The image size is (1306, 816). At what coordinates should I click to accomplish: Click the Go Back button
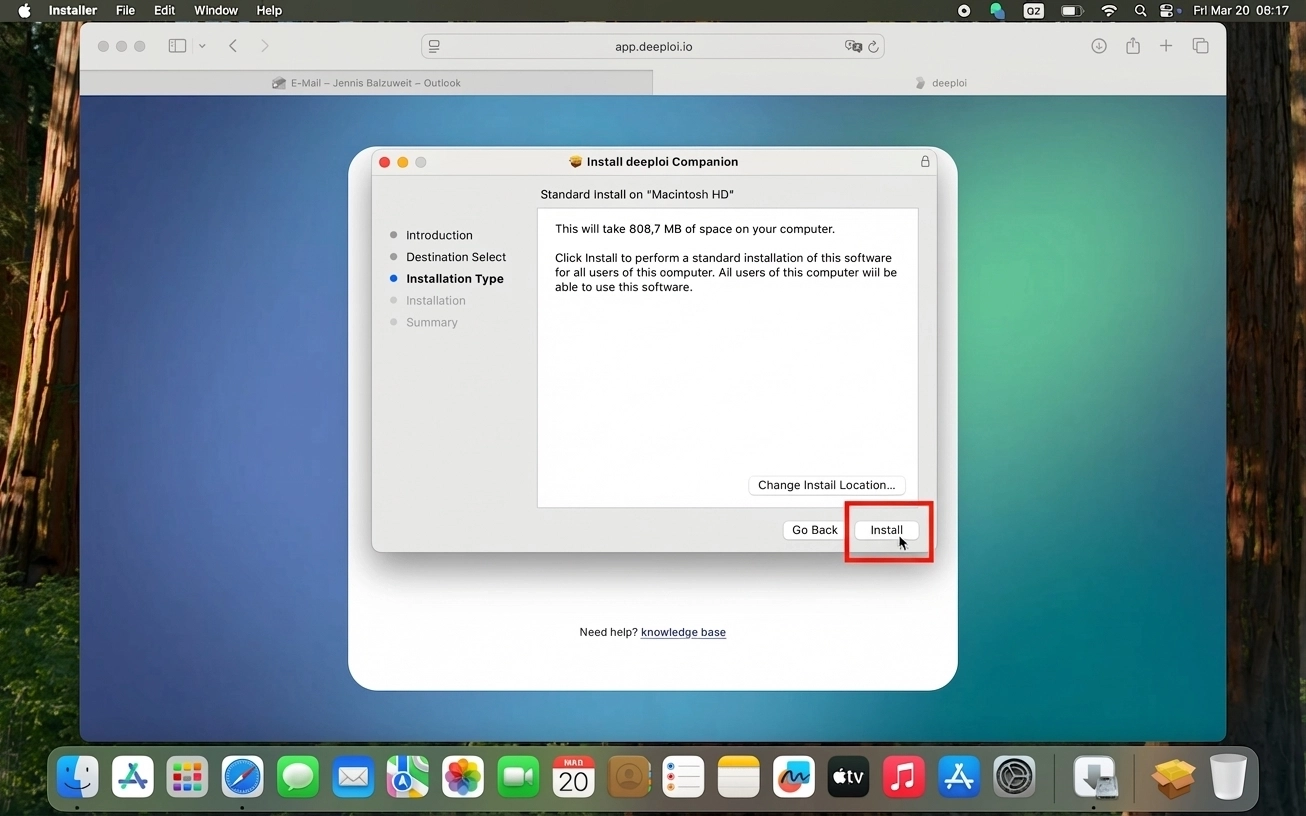pyautogui.click(x=815, y=530)
